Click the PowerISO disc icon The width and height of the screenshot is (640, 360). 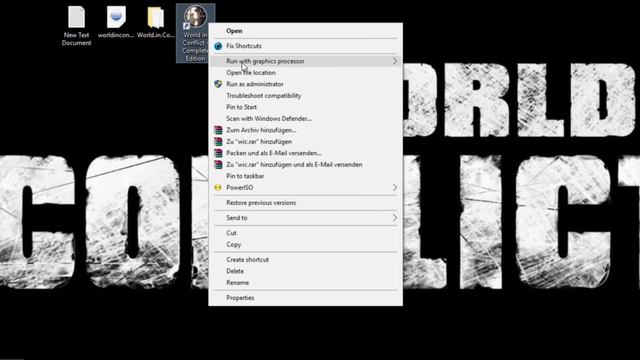[x=218, y=188]
